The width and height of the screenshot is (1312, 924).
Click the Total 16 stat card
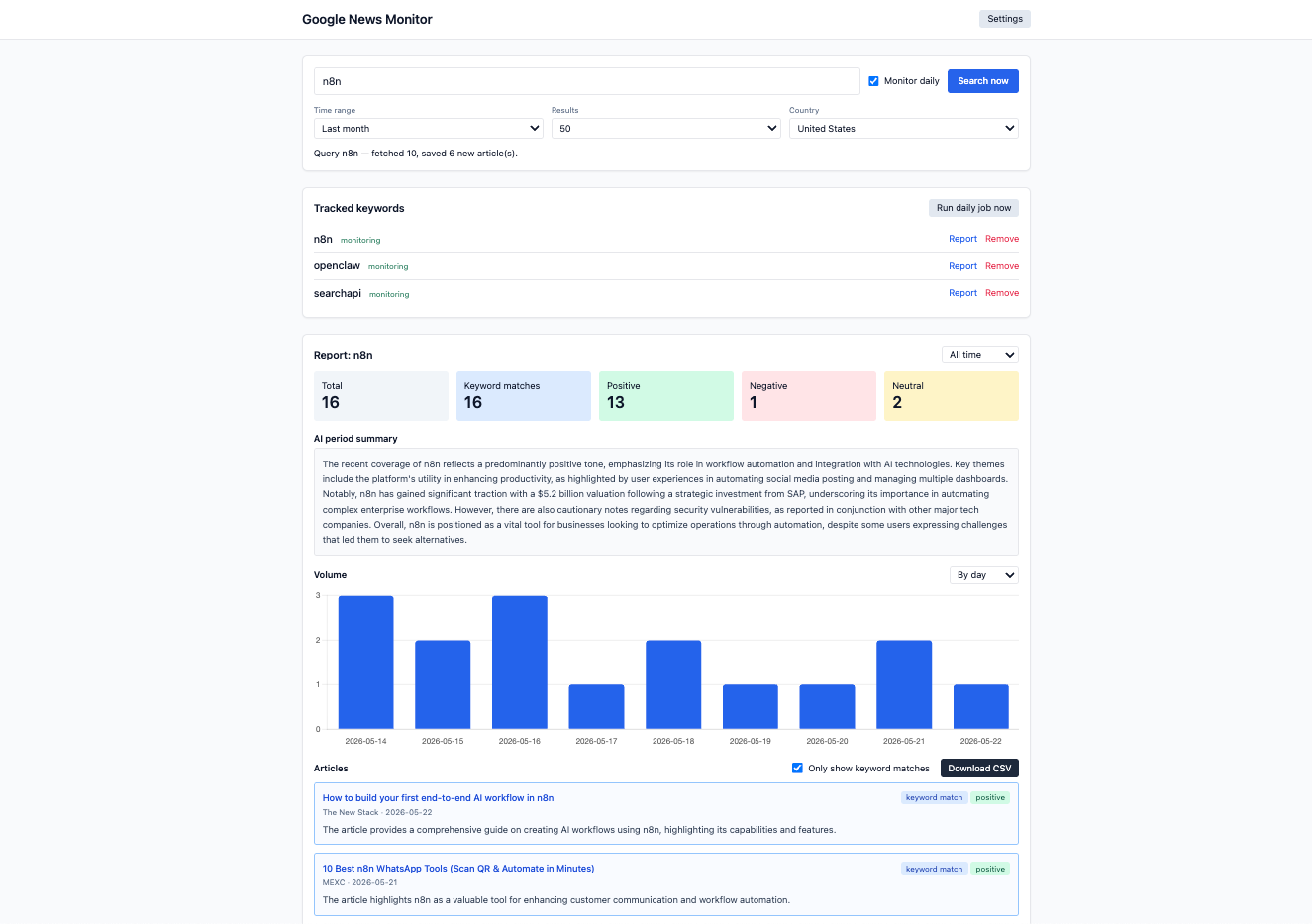(381, 396)
